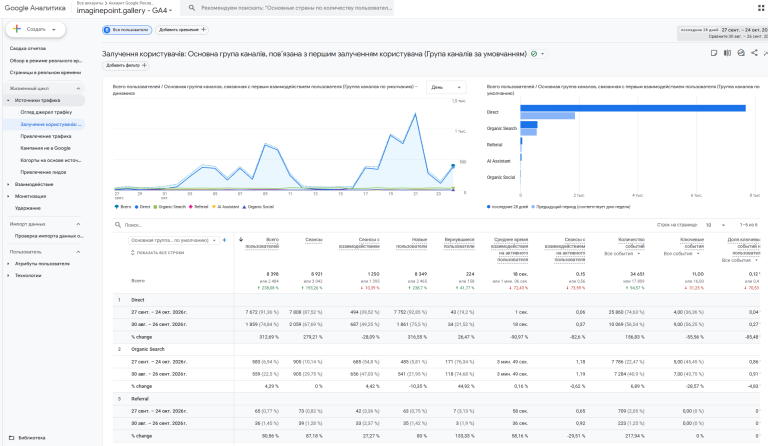Click the Direct dark blue bar in bar chart
This screenshot has width=768, height=446.
click(x=633, y=108)
